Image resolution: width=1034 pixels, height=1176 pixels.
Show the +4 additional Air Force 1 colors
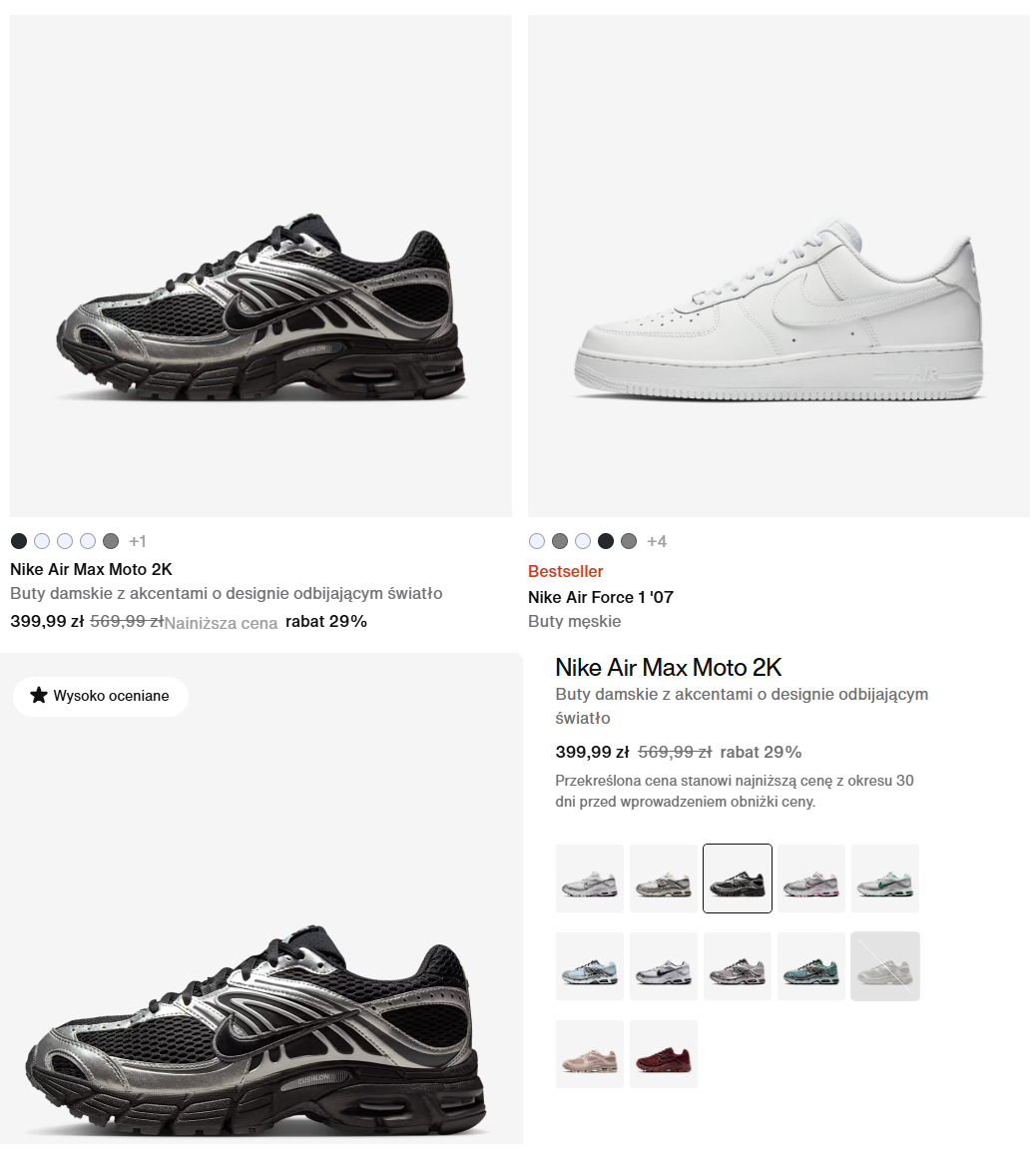pos(657,541)
